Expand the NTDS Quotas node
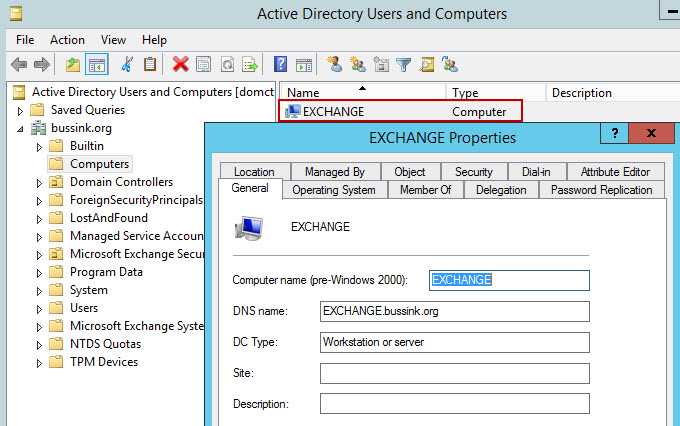This screenshot has width=680, height=426. click(x=39, y=345)
